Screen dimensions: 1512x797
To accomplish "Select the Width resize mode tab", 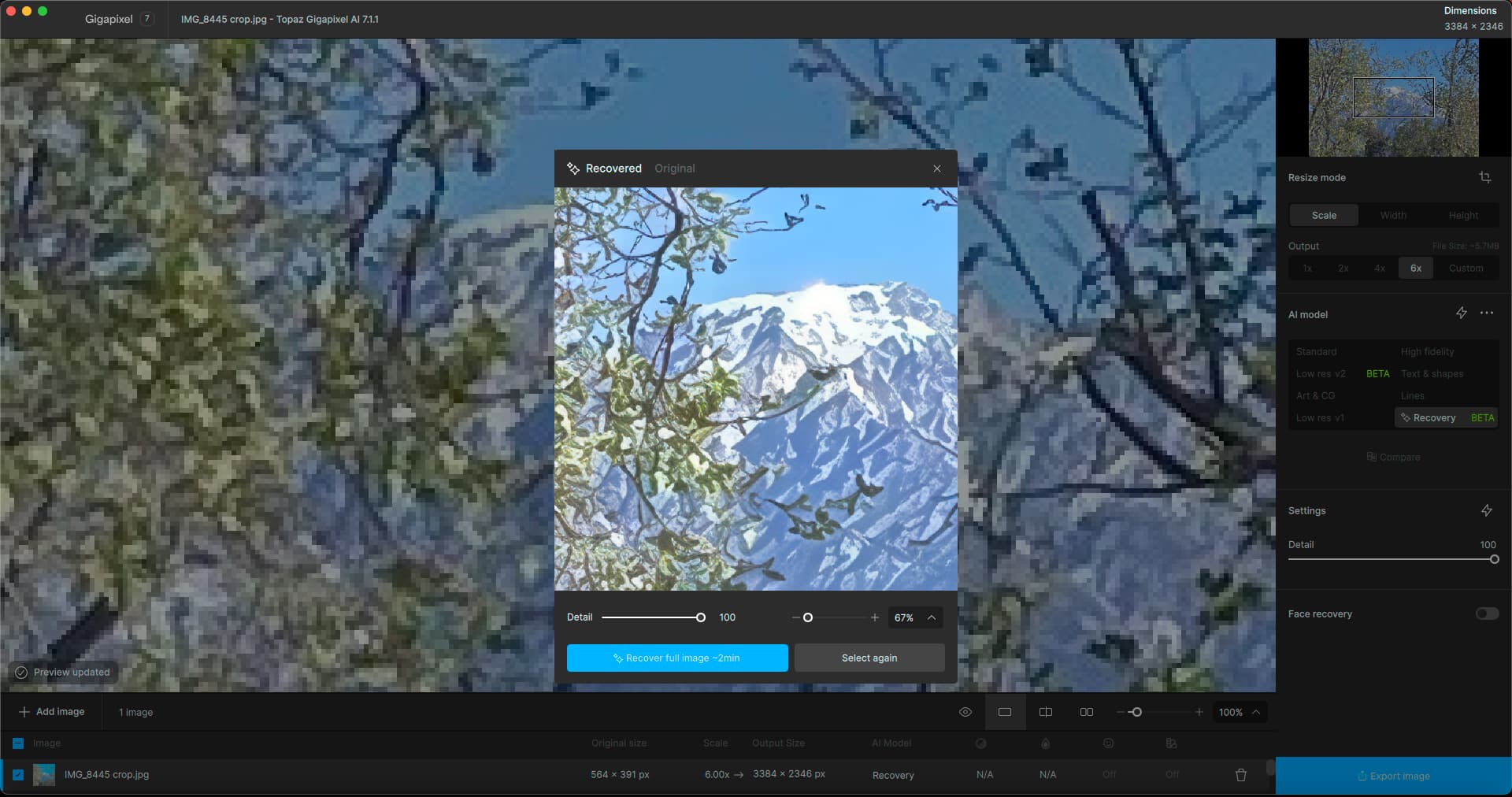I will pyautogui.click(x=1392, y=215).
